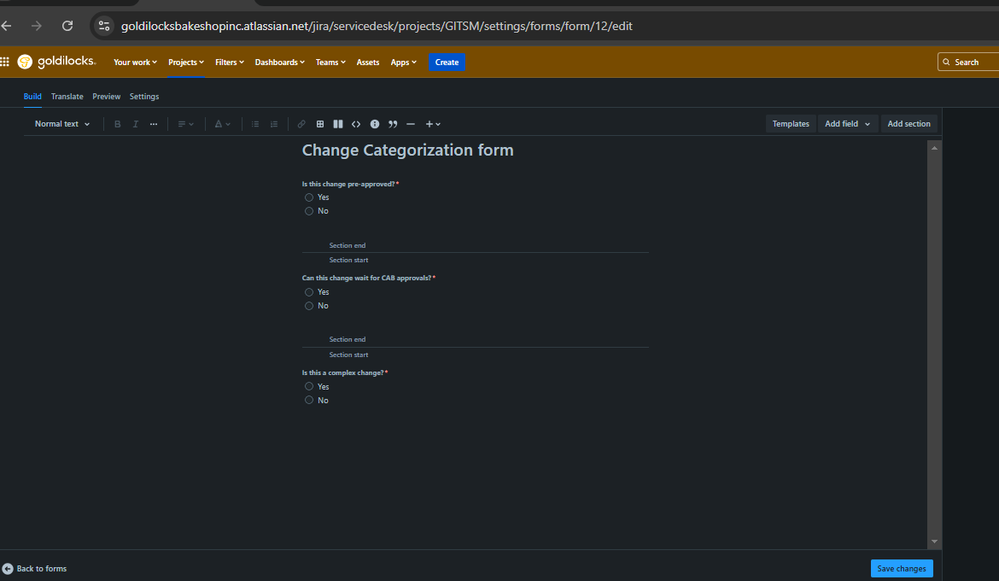Viewport: 999px width, 581px height.
Task: Click the back arrow icon beside Back to forms
Action: click(x=8, y=568)
